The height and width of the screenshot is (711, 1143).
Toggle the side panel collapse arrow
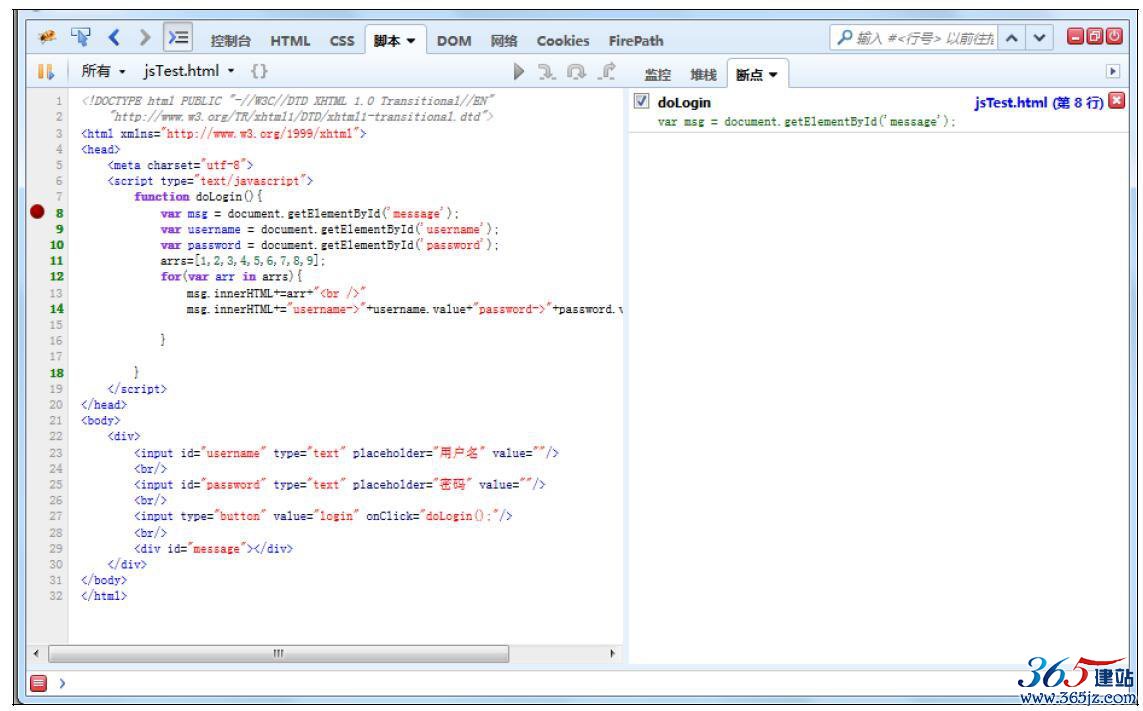pos(1112,71)
